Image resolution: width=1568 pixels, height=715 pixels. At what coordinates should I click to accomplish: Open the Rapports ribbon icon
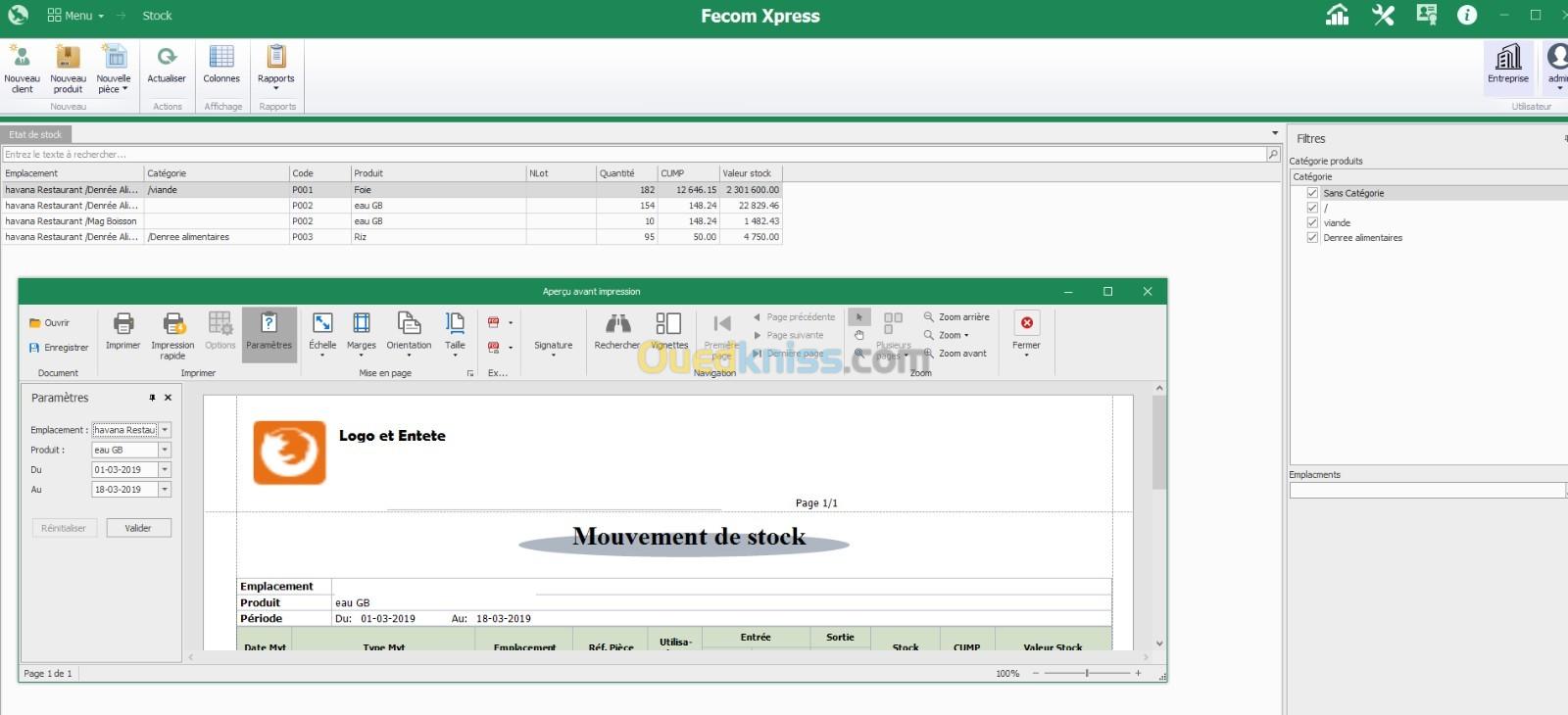(276, 57)
